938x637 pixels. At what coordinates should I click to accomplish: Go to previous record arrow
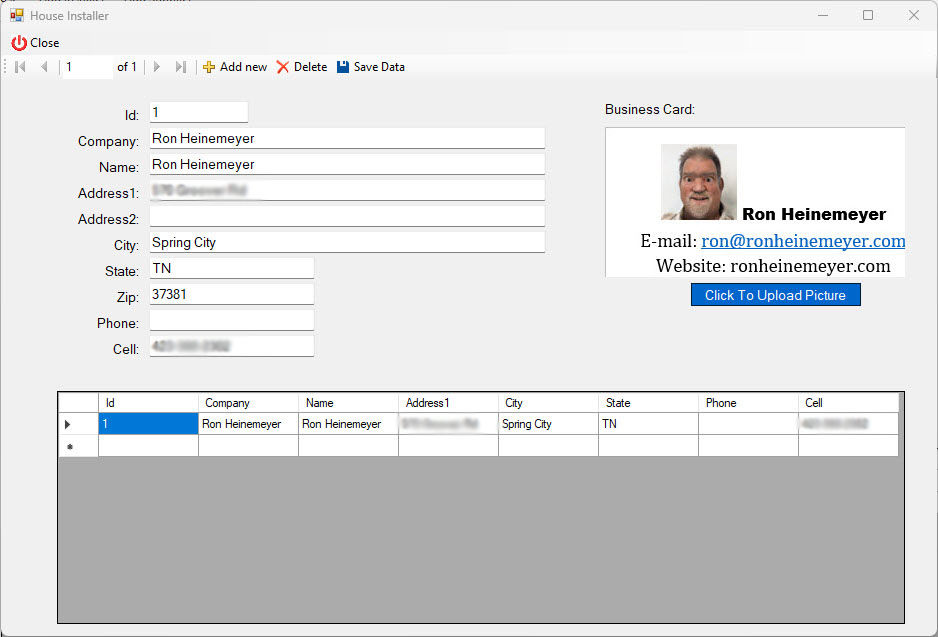pyautogui.click(x=44, y=67)
